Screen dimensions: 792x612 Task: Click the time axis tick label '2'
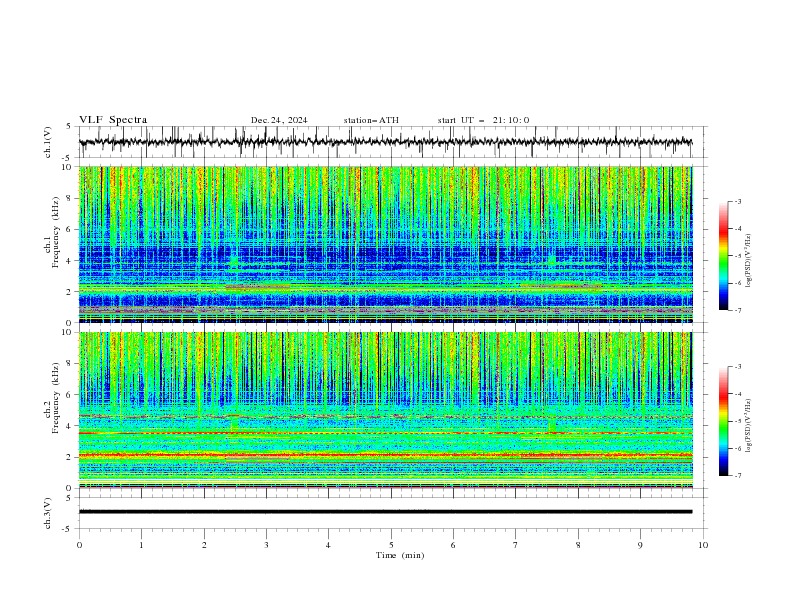point(204,545)
